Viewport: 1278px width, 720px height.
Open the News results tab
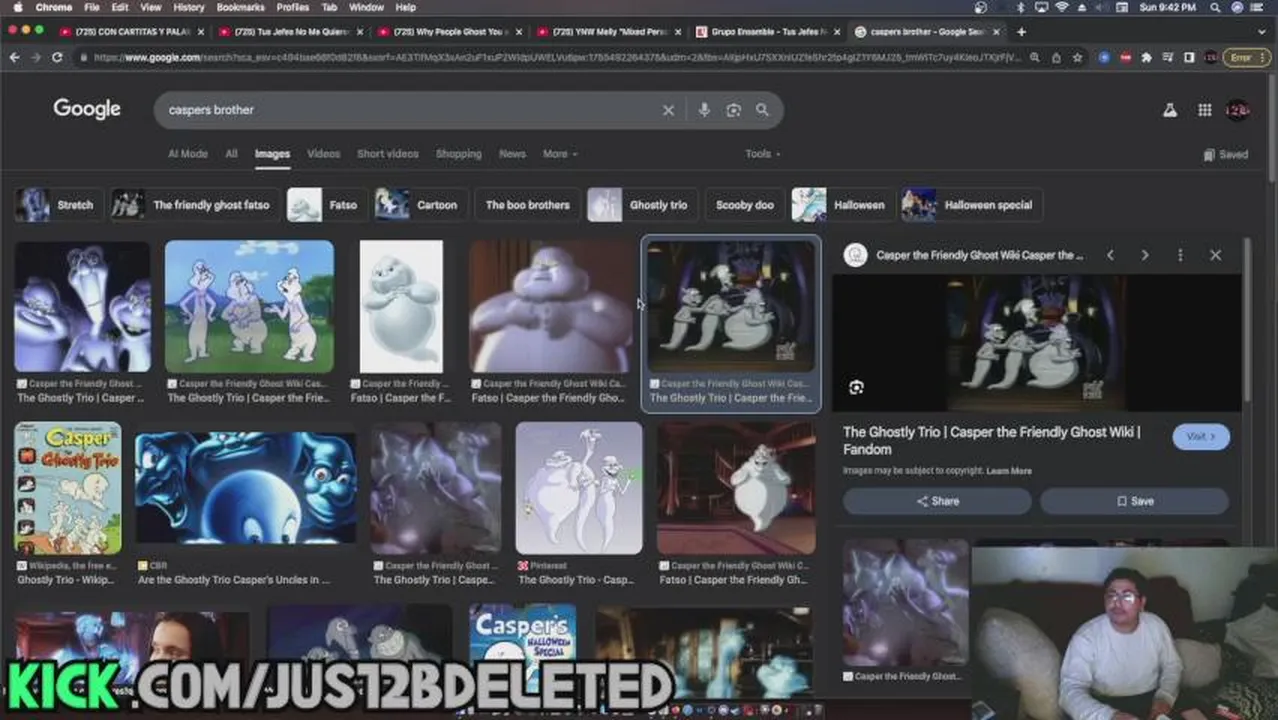tap(512, 154)
